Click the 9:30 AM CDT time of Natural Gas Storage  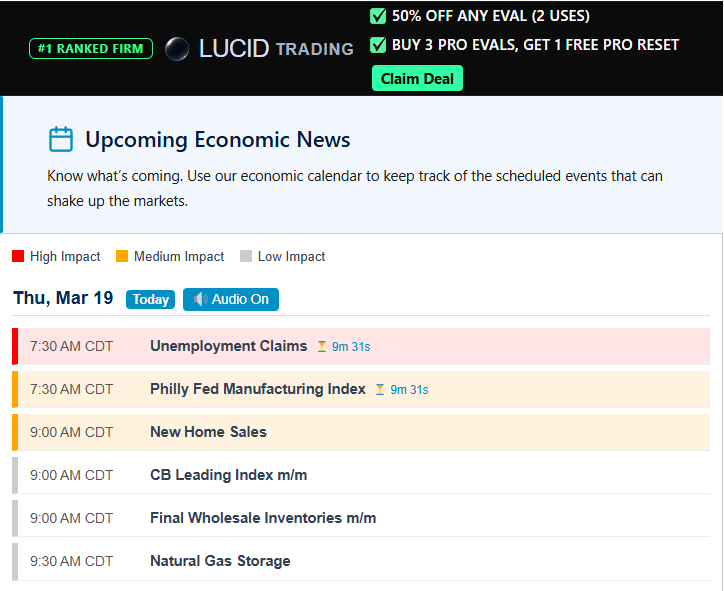pyautogui.click(x=72, y=561)
